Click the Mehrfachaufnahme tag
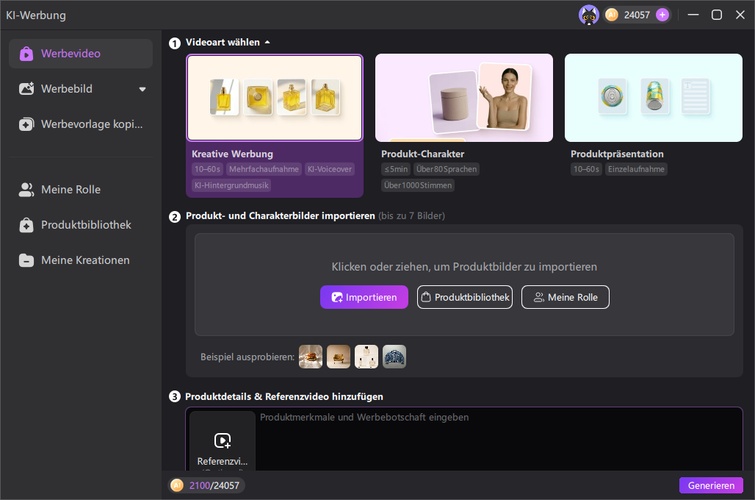Screen dimensions: 755x500 (264, 169)
